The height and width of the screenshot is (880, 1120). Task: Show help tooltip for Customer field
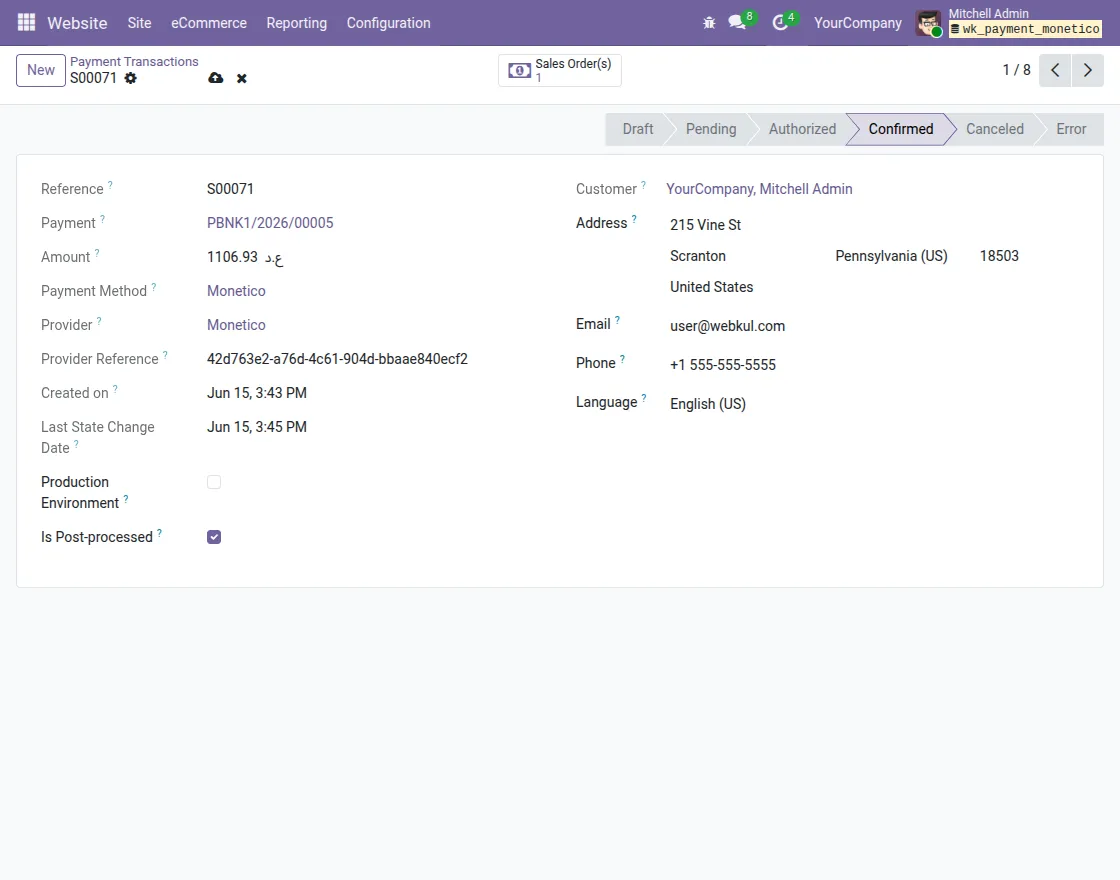[x=644, y=185]
